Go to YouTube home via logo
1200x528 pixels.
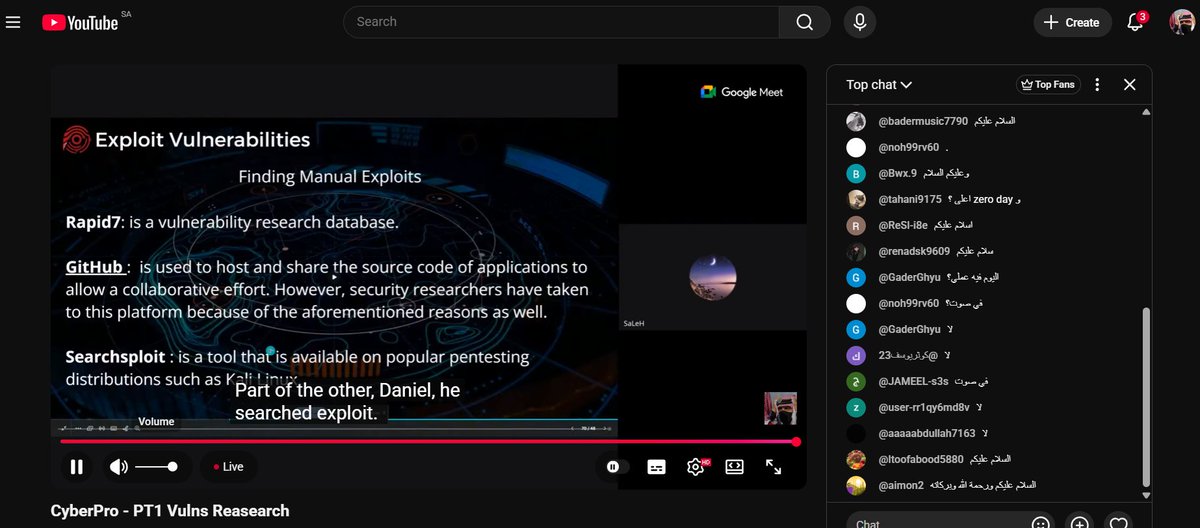[80, 22]
